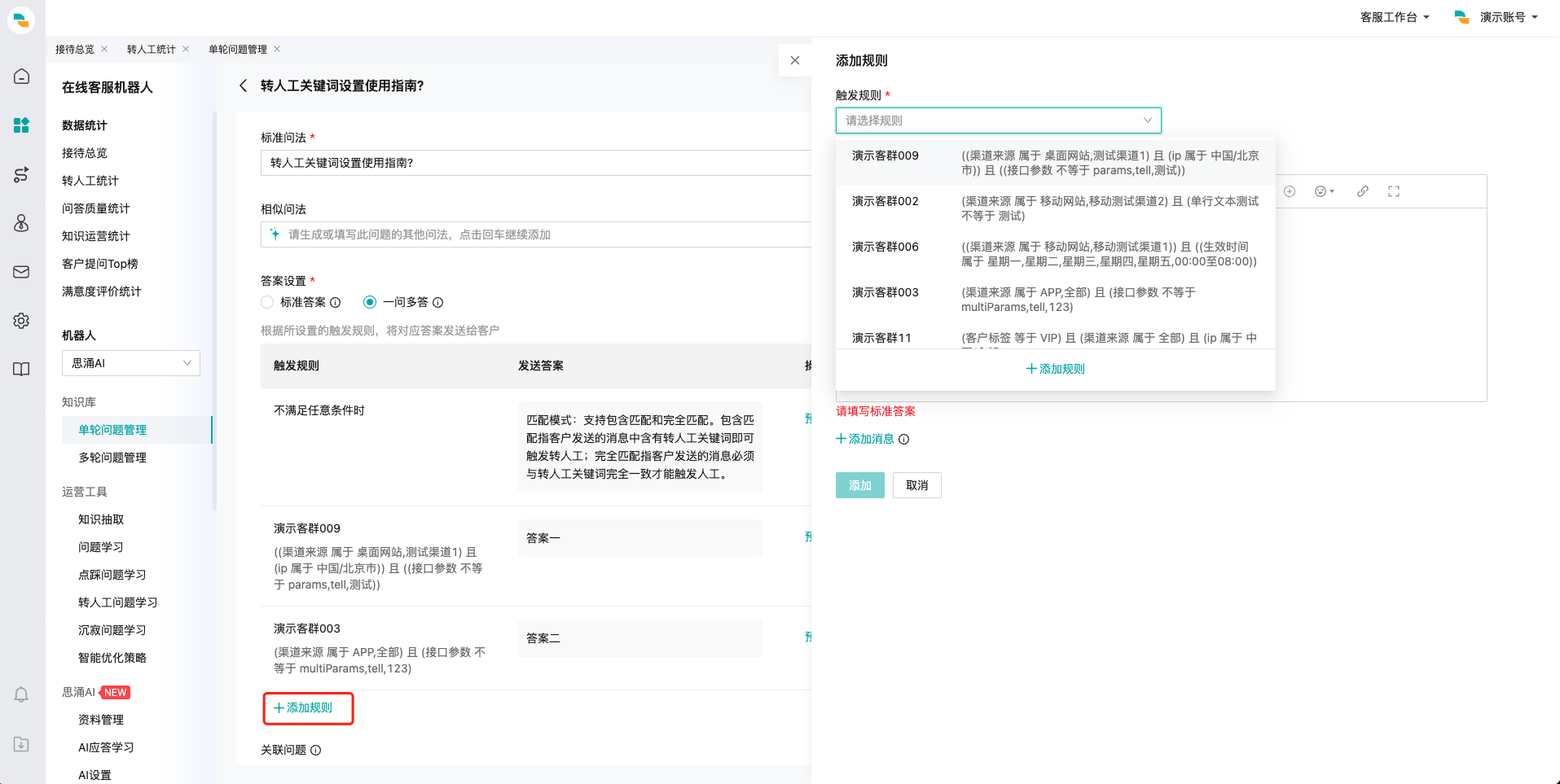Click +添加规则 inside the dropdown list
Viewport: 1560px width, 784px height.
[1056, 369]
